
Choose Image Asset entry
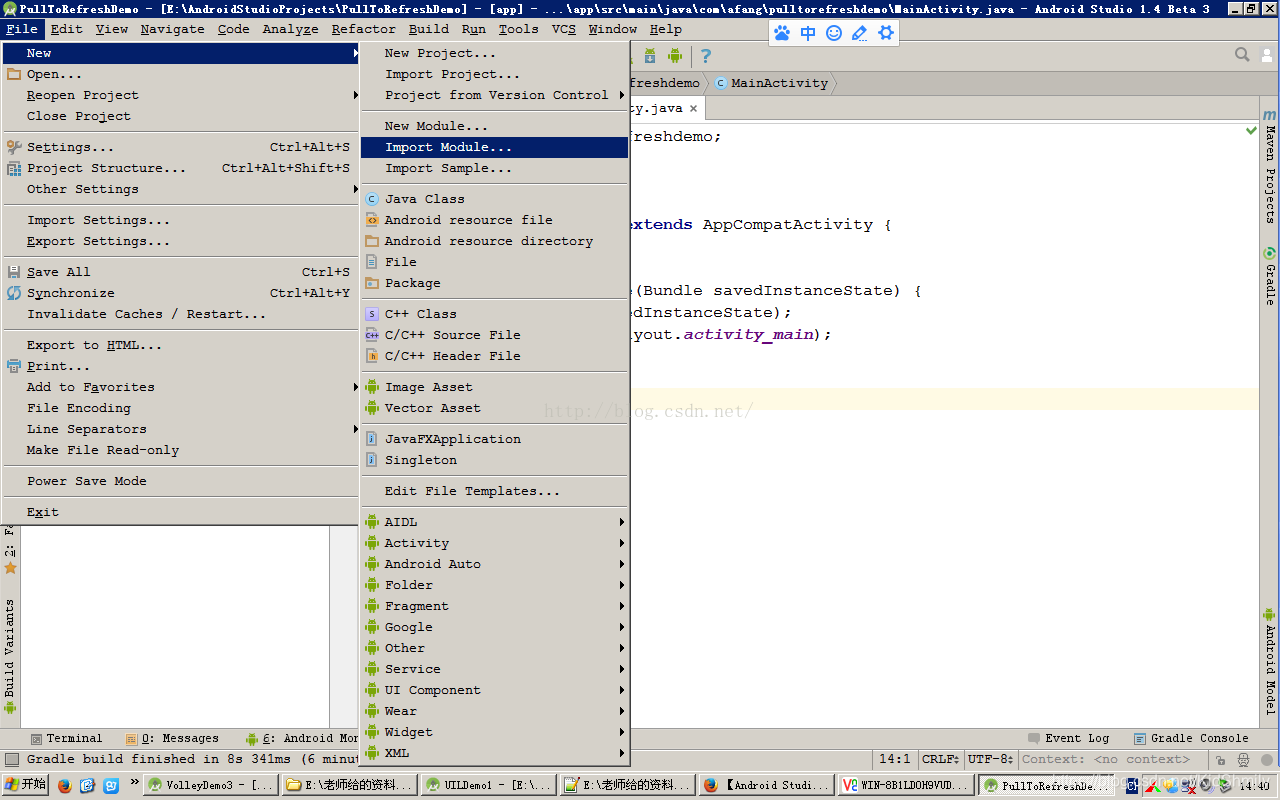pos(494,387)
